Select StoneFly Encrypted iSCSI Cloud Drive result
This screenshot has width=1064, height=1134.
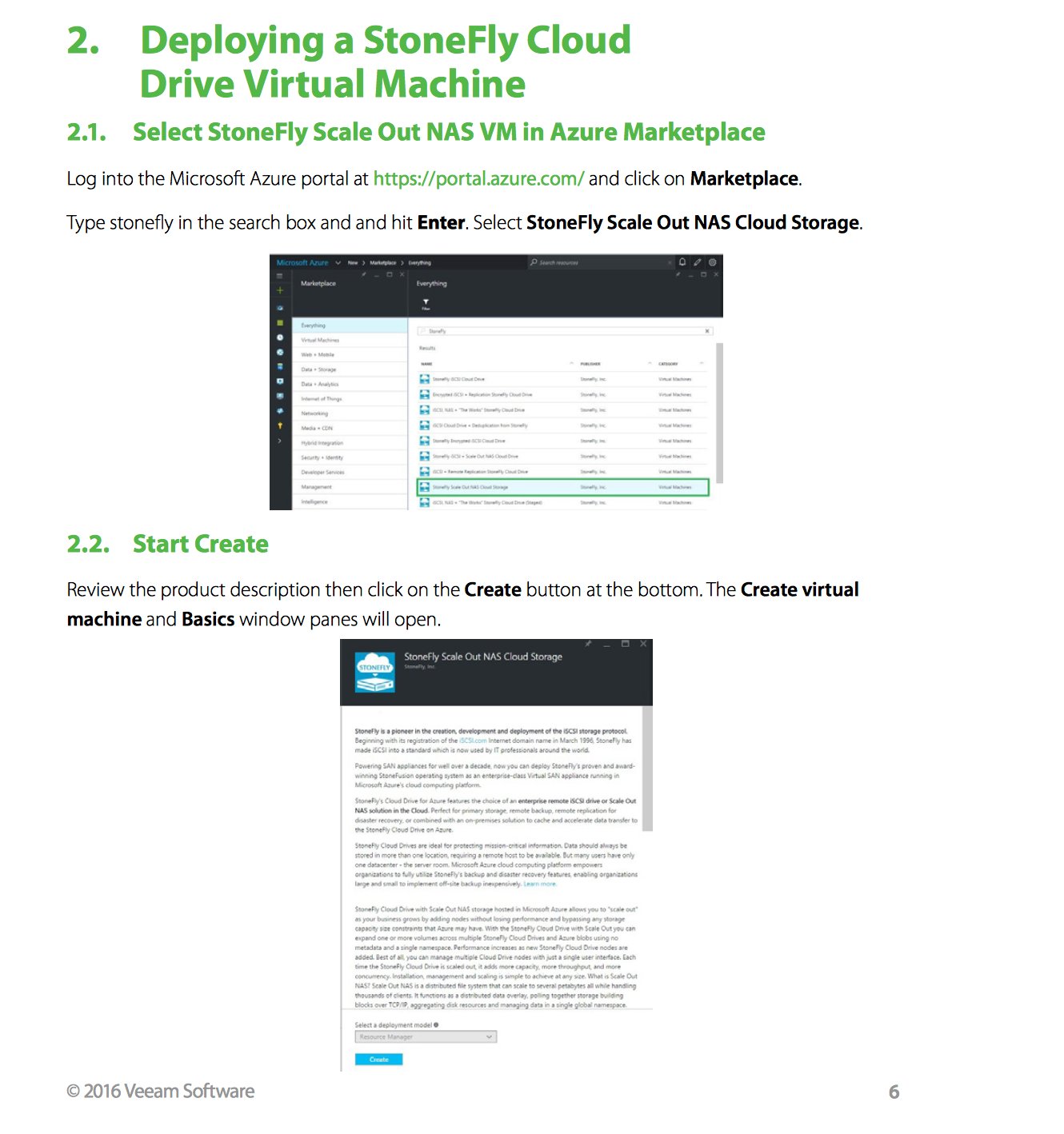click(x=564, y=441)
